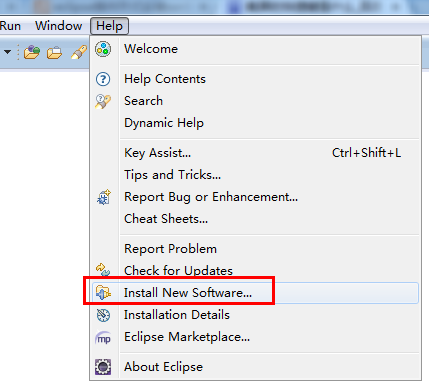Click the Open Task folder toolbar icon
429x385 pixels.
pyautogui.click(x=54, y=53)
